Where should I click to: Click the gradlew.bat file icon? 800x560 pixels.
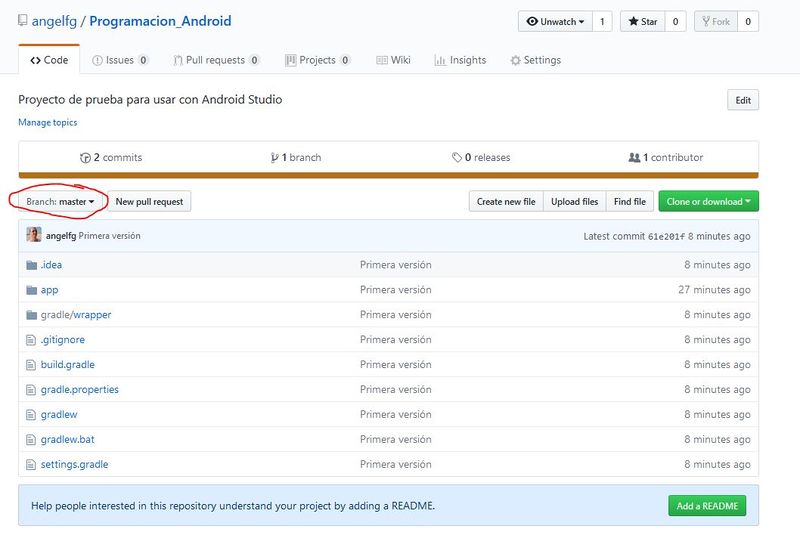[31, 440]
